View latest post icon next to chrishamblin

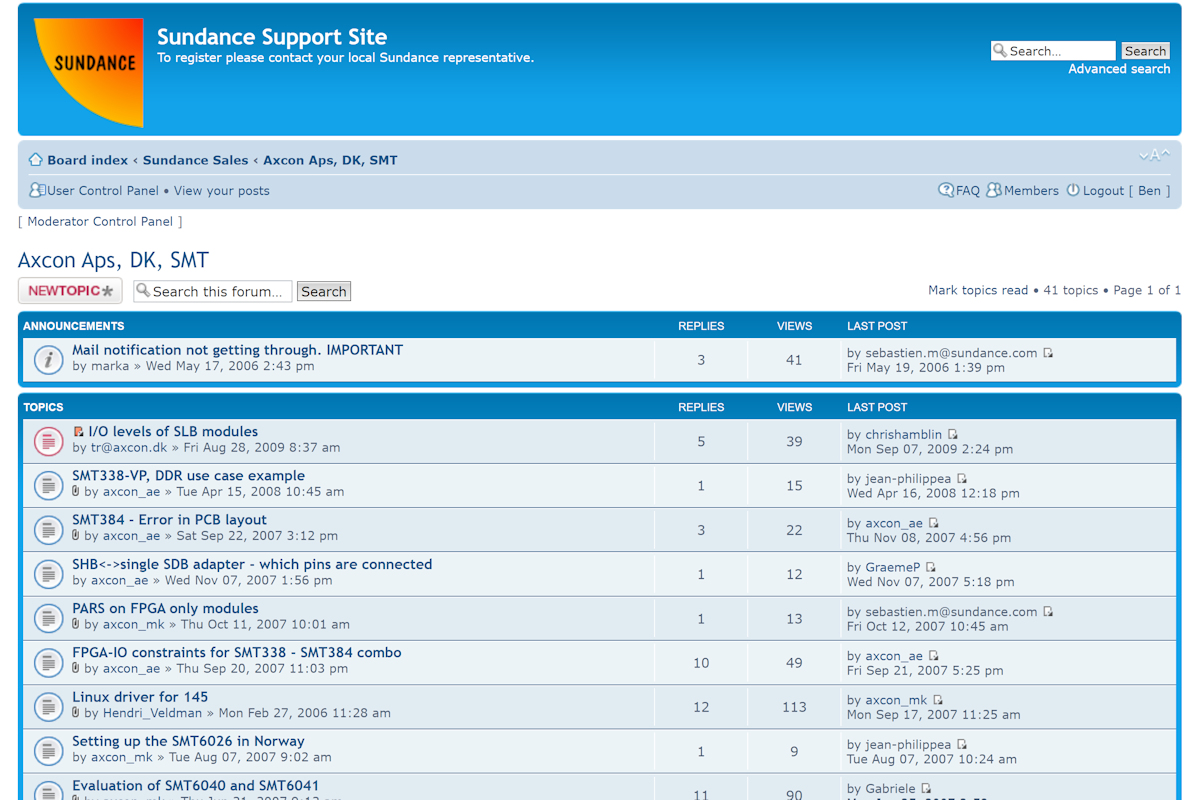click(x=953, y=435)
